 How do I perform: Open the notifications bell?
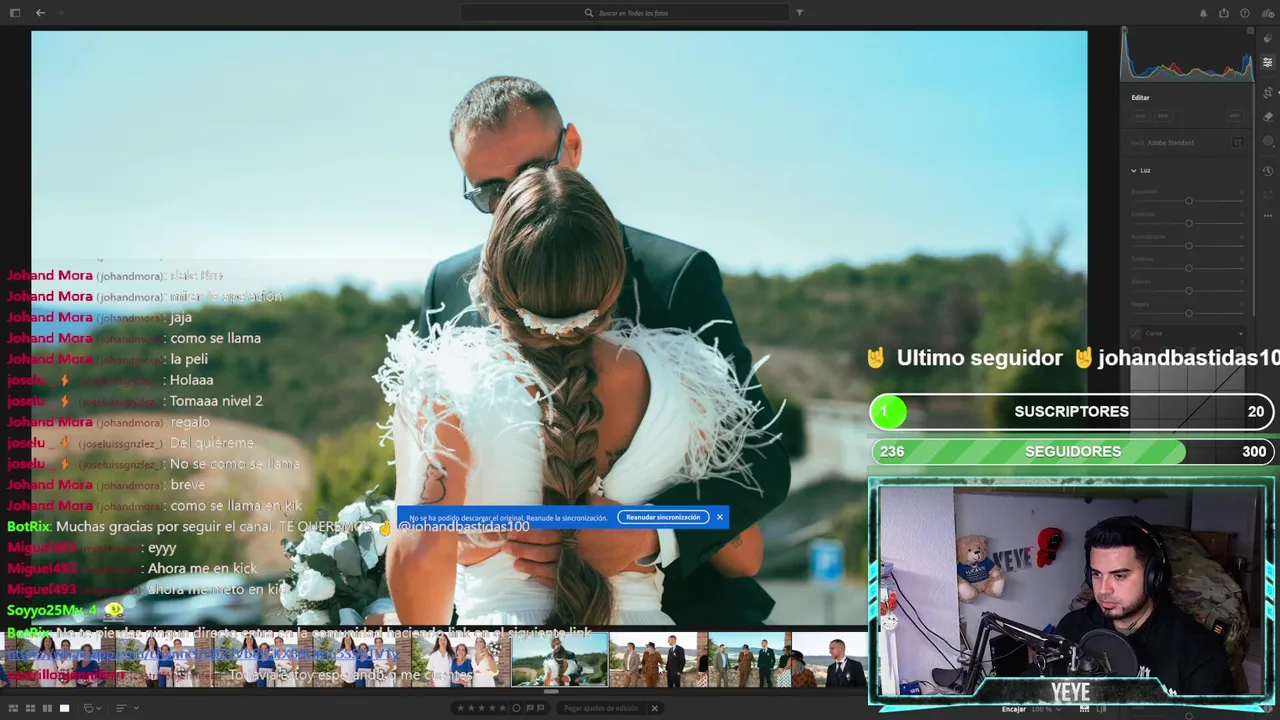[x=1203, y=13]
